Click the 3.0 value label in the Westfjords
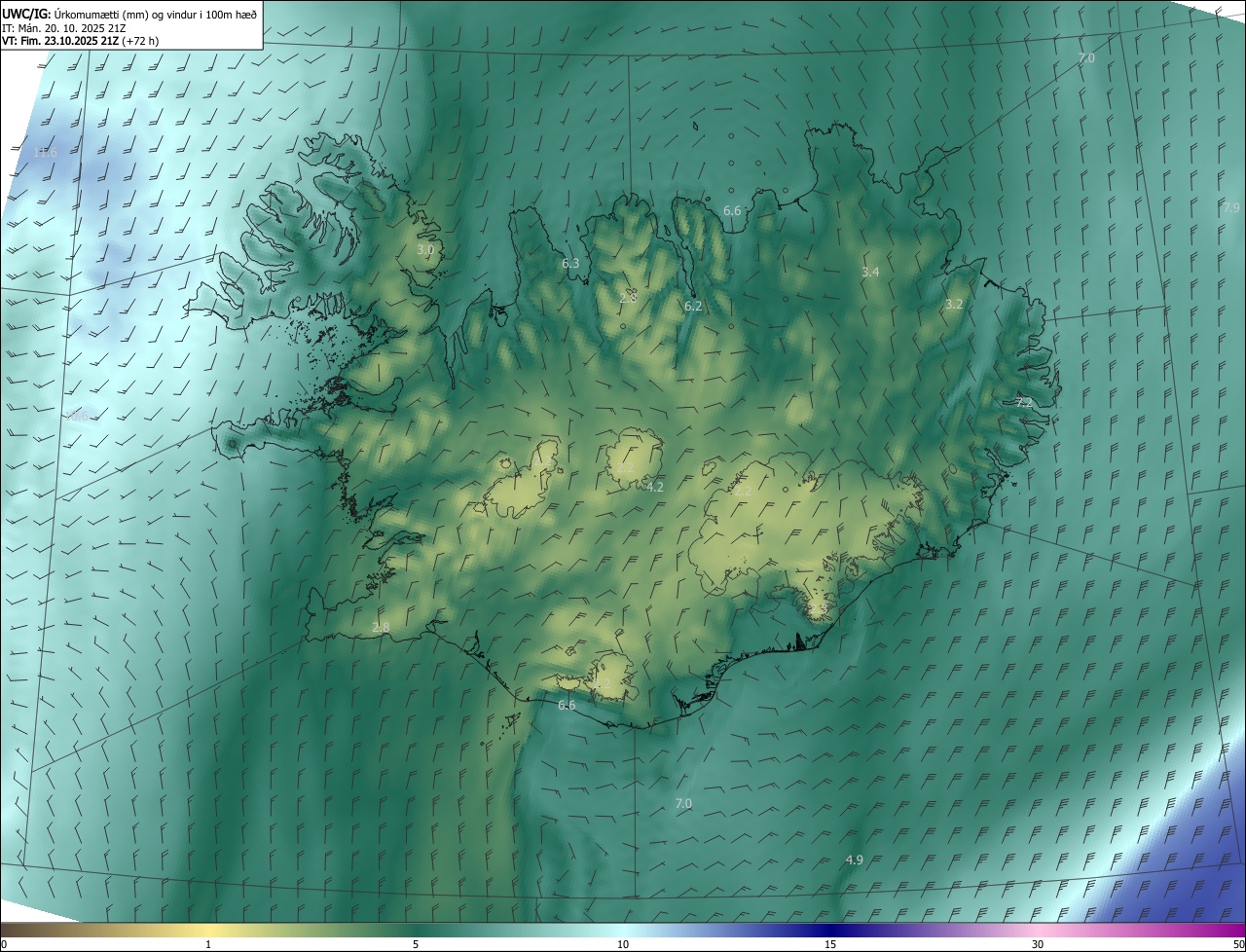Viewport: 1246px width, 952px height. tap(425, 250)
